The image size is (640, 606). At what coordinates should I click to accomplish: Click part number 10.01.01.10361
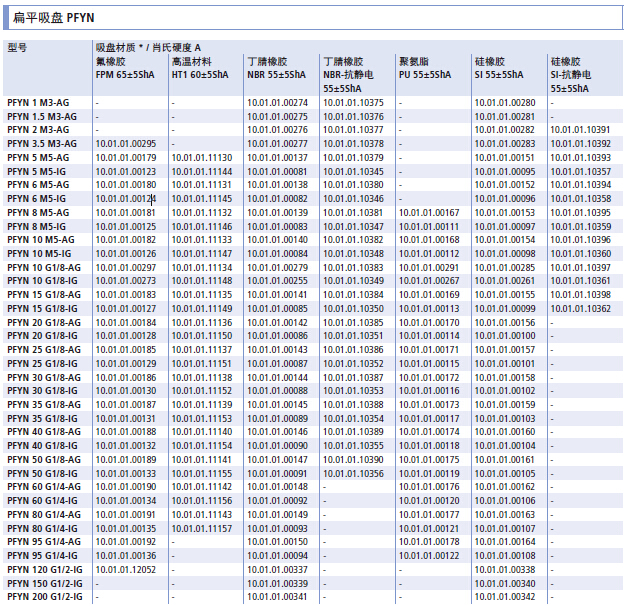coord(581,281)
